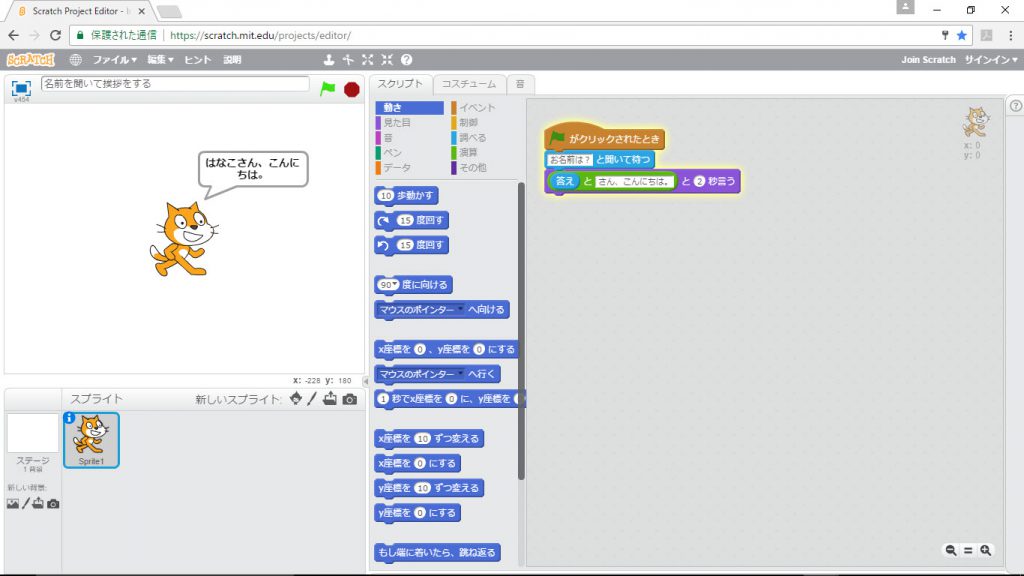The image size is (1024, 576).
Task: Open the globe language selector
Action: point(76,59)
